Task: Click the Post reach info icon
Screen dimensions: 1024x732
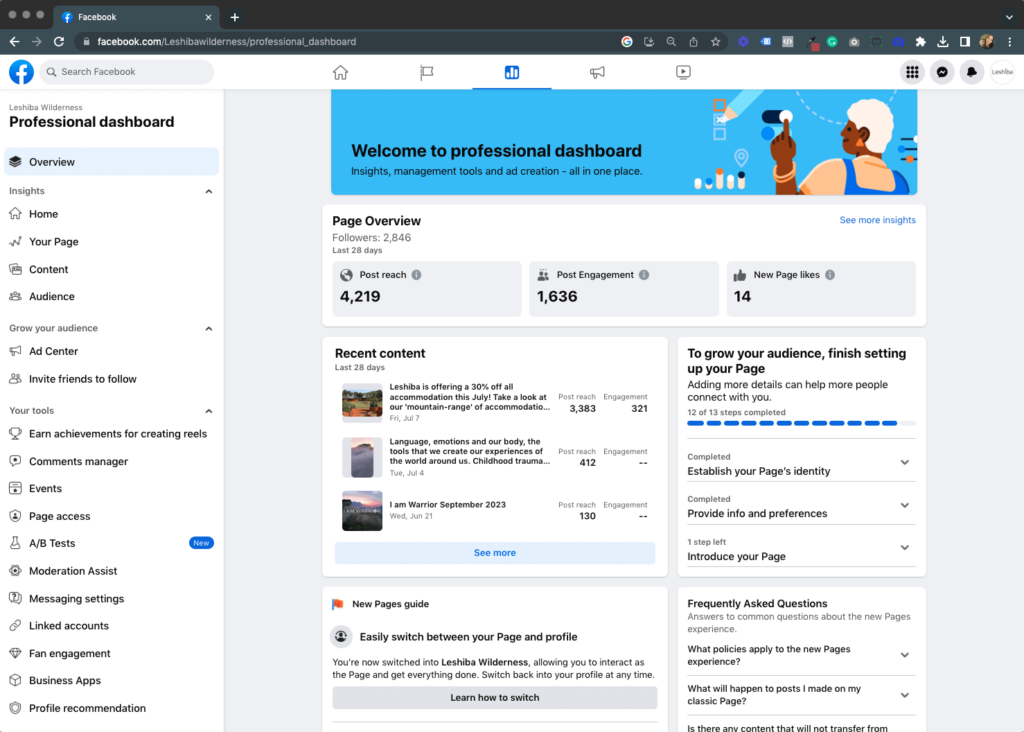Action: click(x=417, y=275)
